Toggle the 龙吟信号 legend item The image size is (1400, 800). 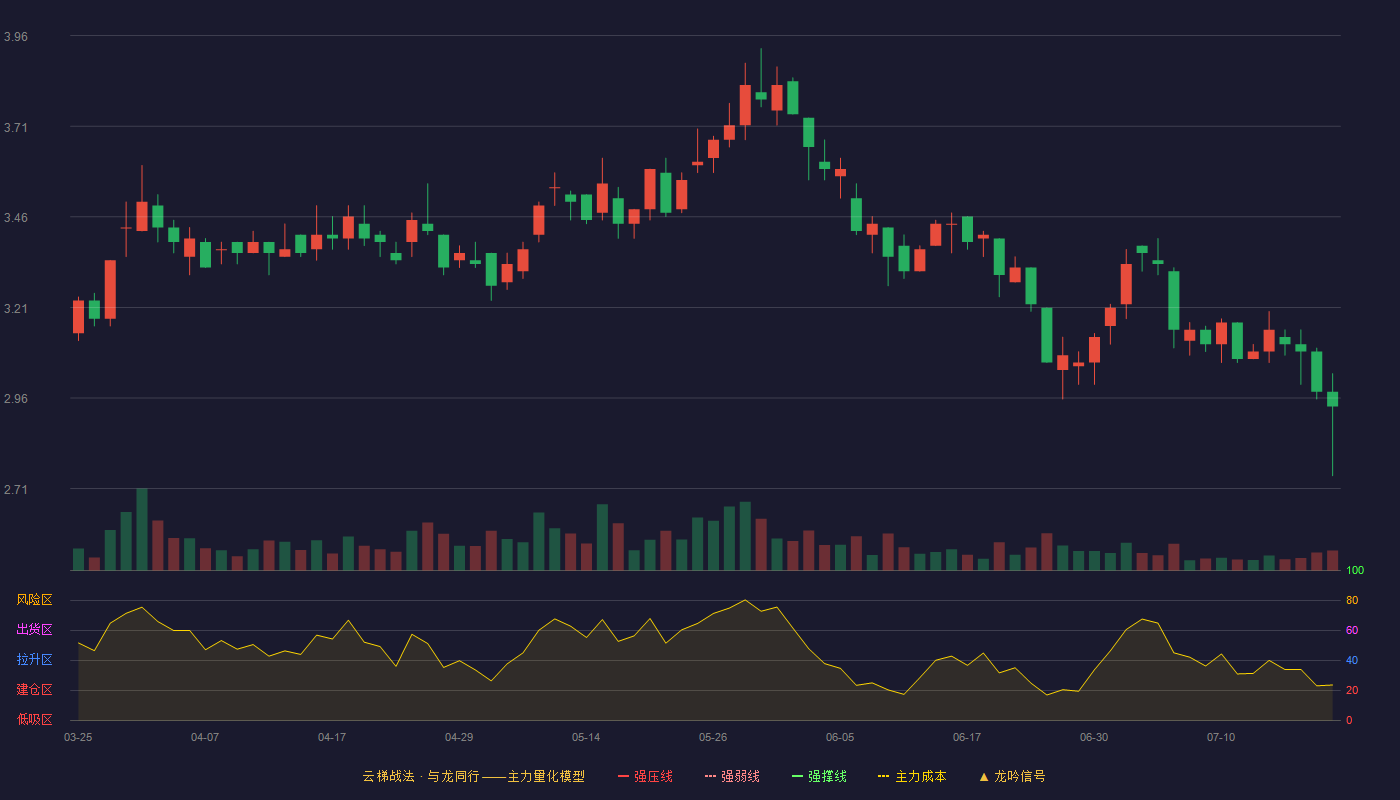[x=1012, y=776]
